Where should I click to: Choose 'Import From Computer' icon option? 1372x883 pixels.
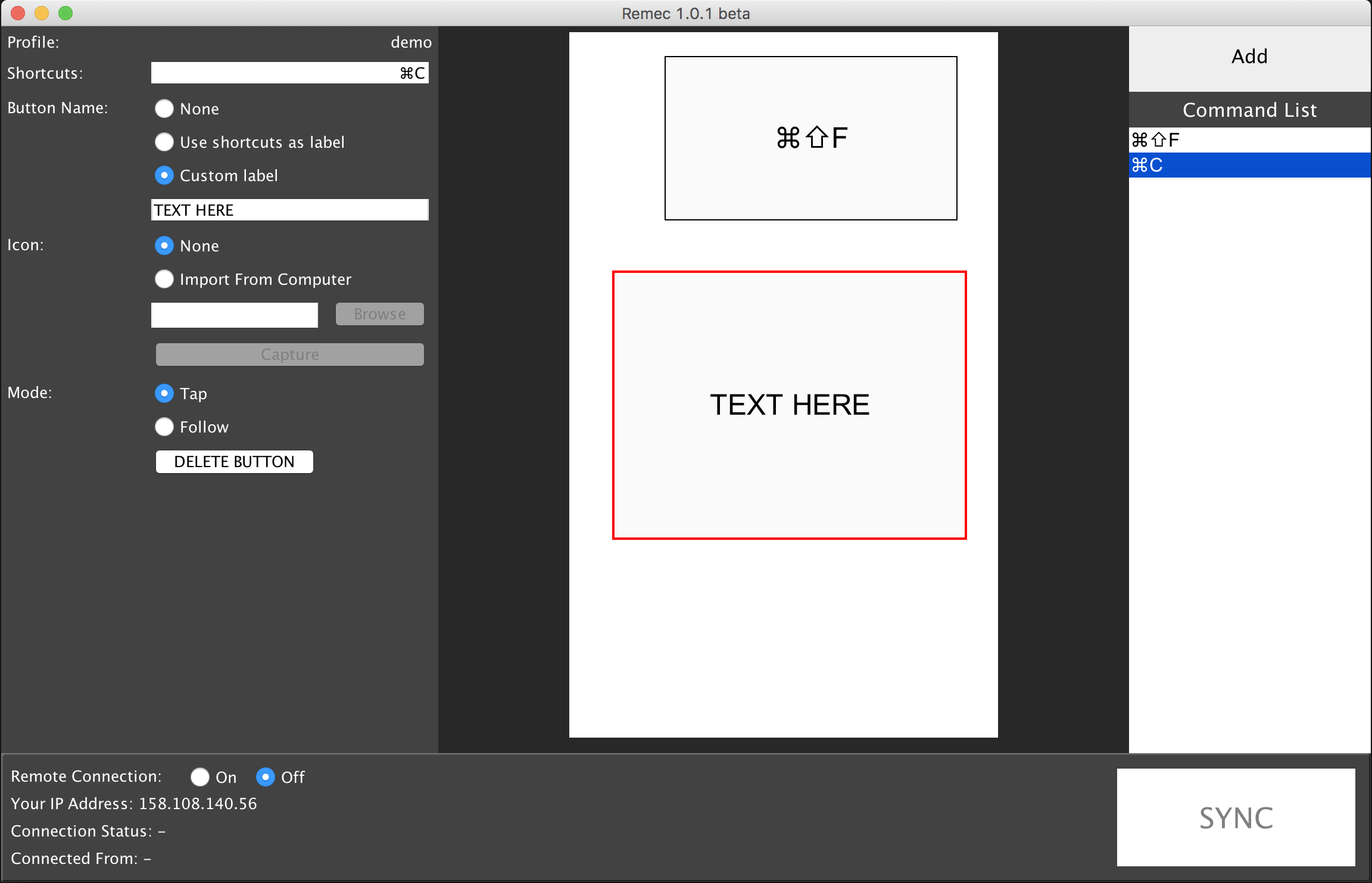164,279
